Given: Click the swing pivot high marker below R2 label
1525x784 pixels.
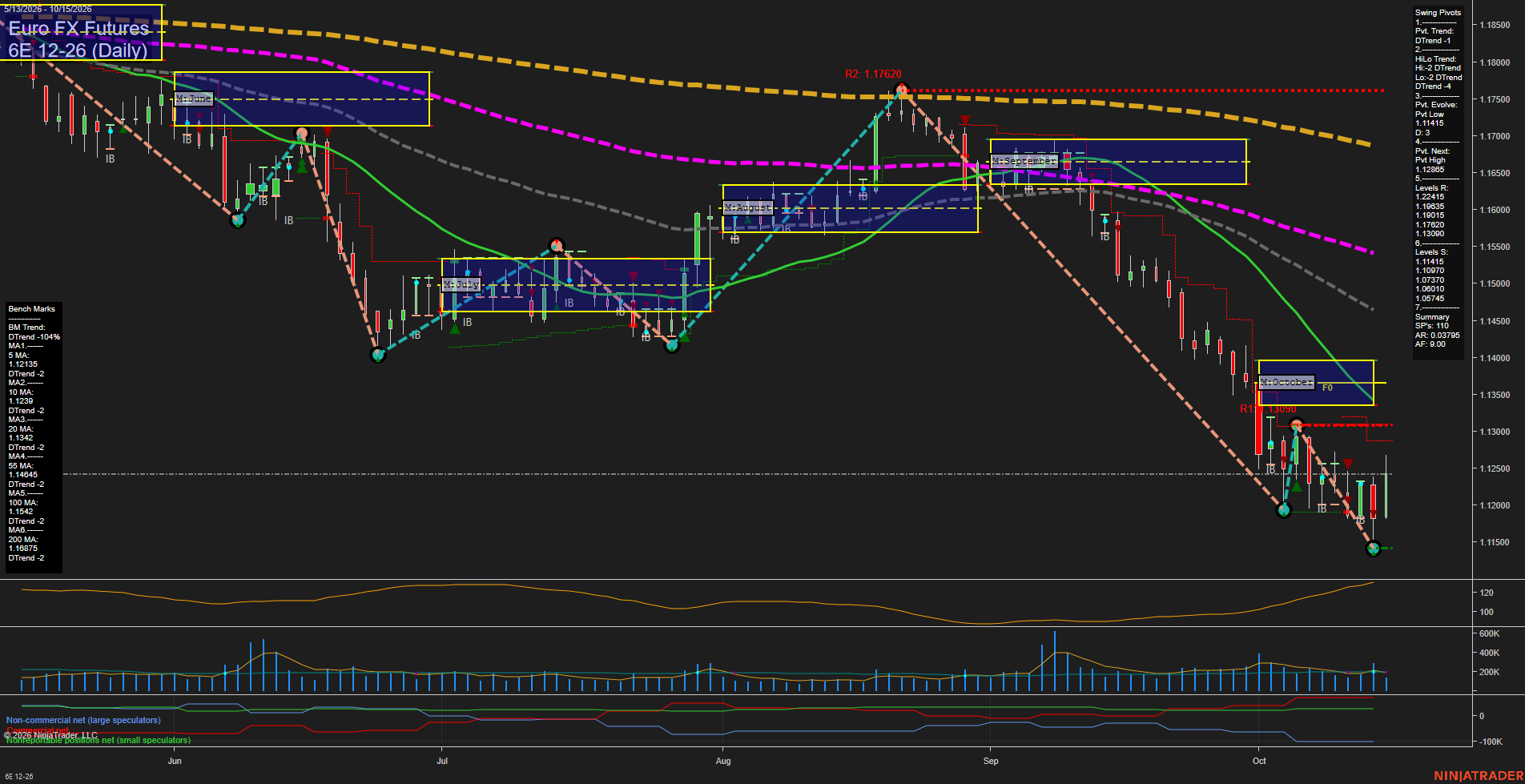Looking at the screenshot, I should pyautogui.click(x=902, y=89).
